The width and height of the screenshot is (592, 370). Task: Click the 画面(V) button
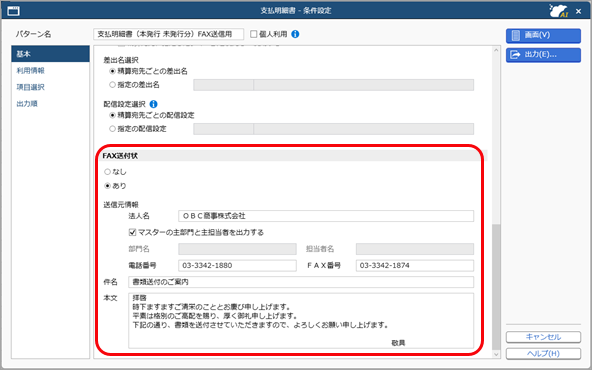point(543,35)
